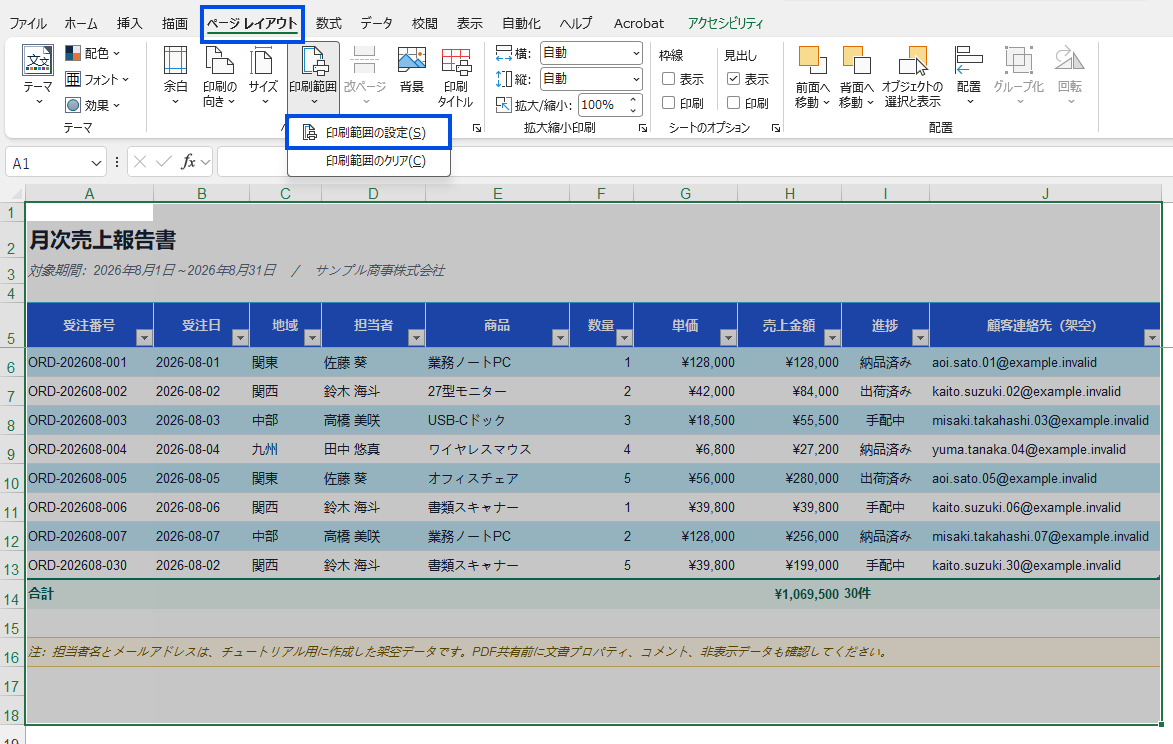Select cell ORD-202608-004
Viewport: 1173px width, 744px height.
[89, 449]
